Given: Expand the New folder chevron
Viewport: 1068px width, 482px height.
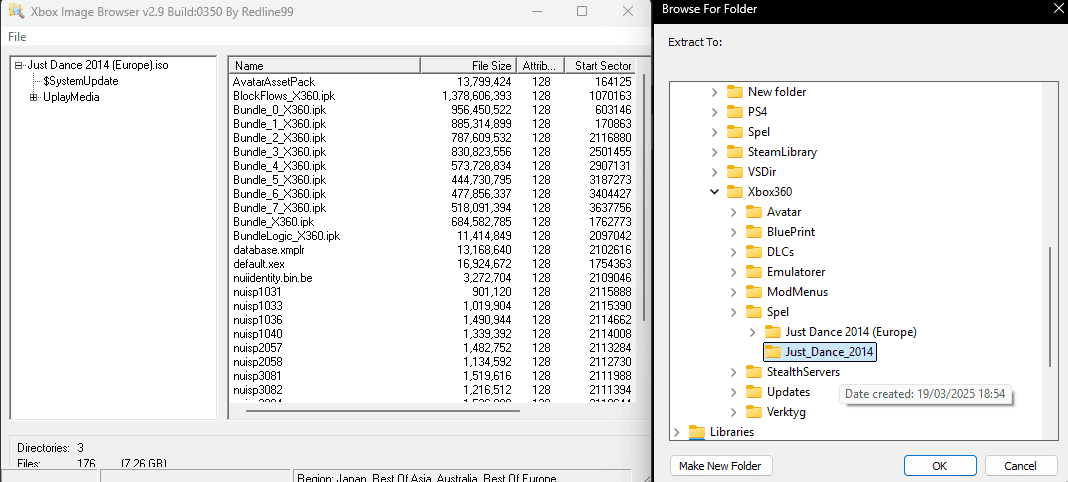Looking at the screenshot, I should tap(714, 92).
